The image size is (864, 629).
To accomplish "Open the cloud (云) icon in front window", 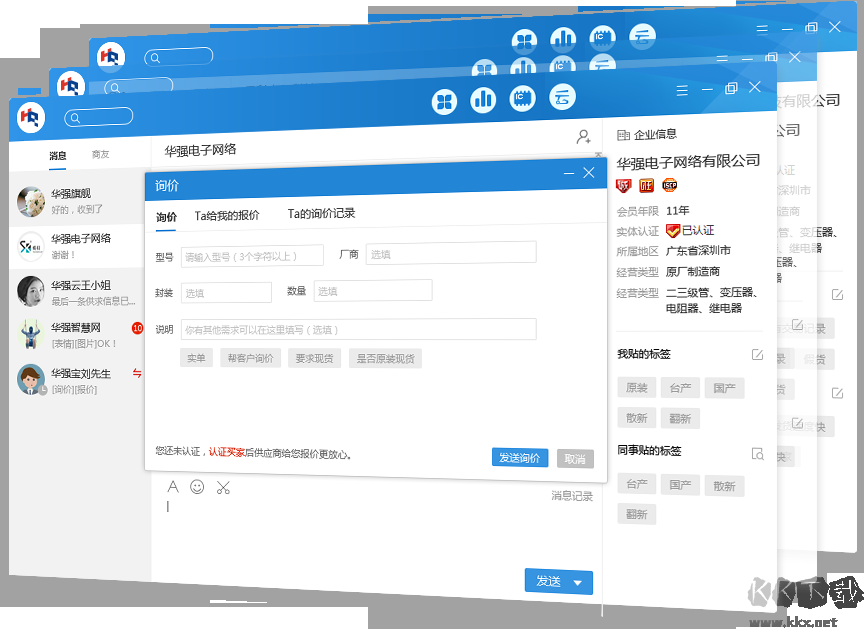I will (x=562, y=97).
